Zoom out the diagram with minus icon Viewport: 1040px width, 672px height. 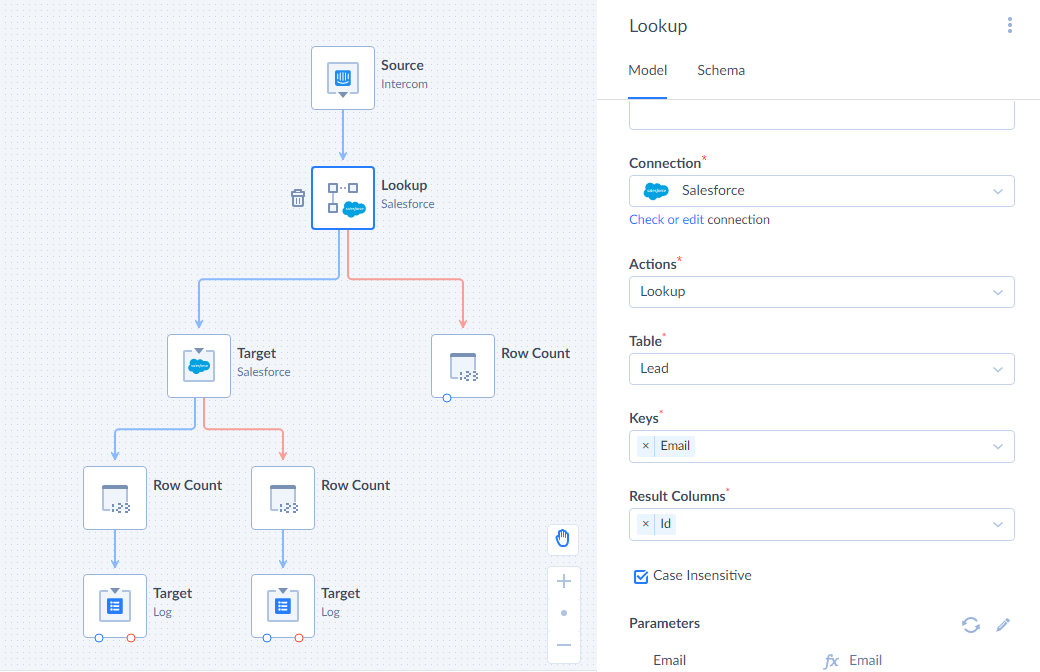click(564, 645)
